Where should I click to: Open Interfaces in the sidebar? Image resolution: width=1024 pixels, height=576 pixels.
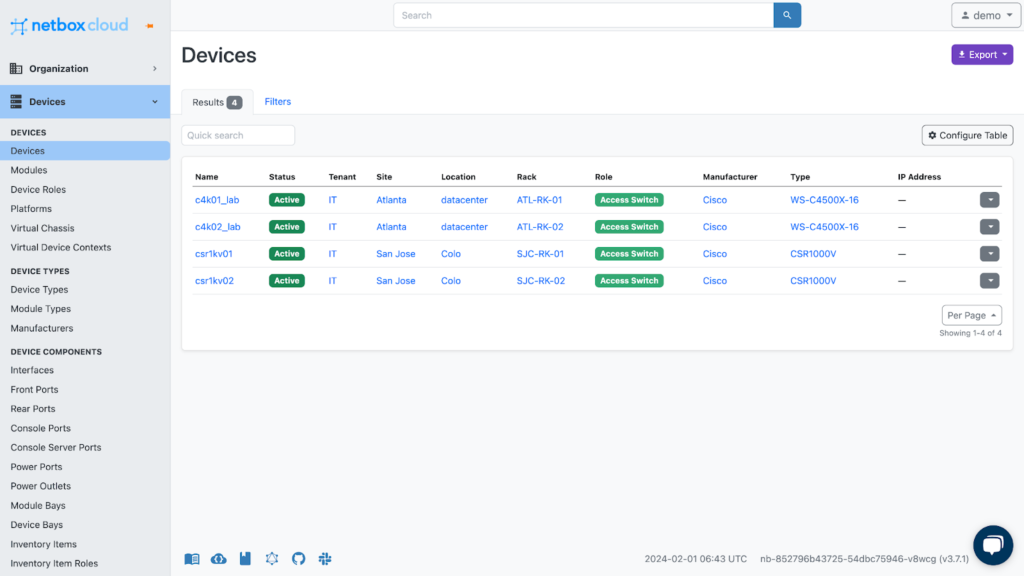[32, 370]
